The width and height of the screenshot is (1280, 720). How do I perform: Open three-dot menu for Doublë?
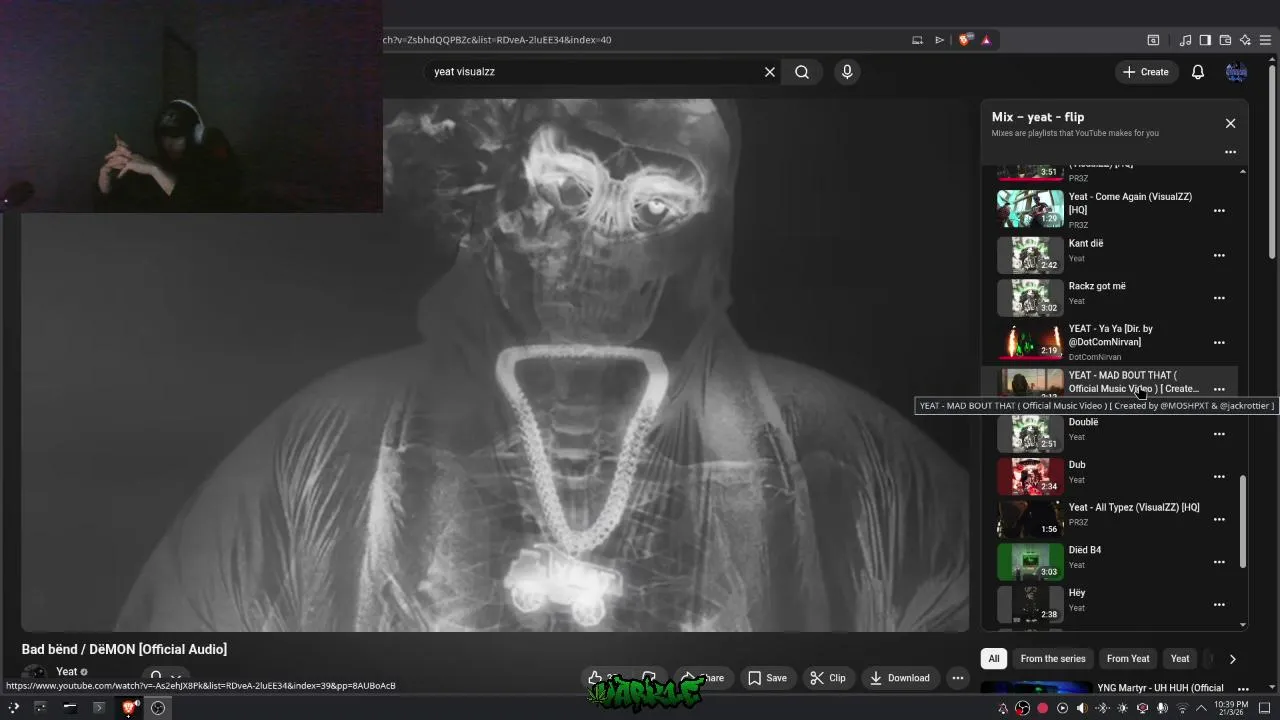tap(1219, 434)
